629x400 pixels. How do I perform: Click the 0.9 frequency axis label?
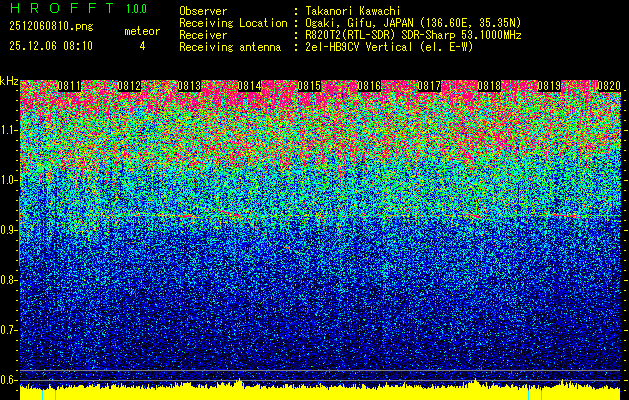(x=9, y=230)
